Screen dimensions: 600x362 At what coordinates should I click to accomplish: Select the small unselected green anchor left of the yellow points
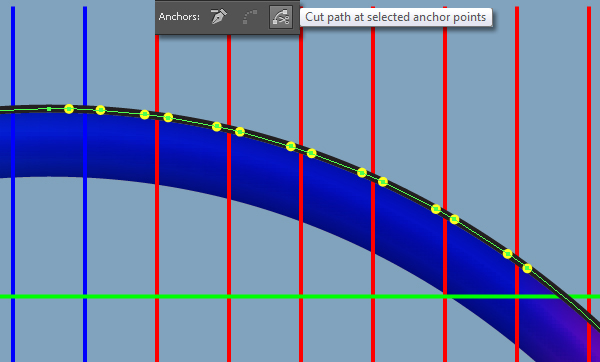point(49,109)
